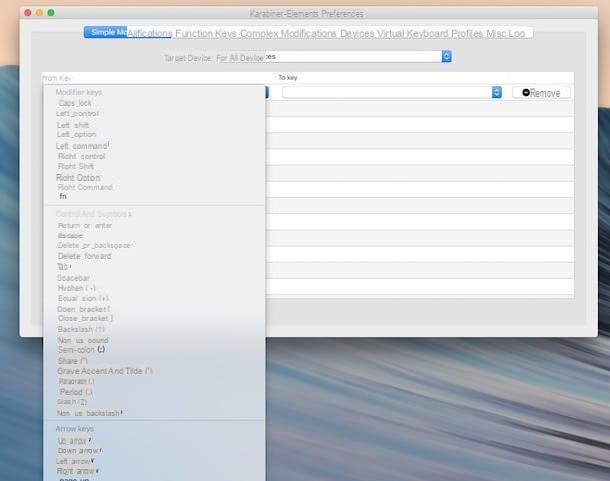Choose the Backslash entry
The image size is (610, 481).
click(x=81, y=329)
